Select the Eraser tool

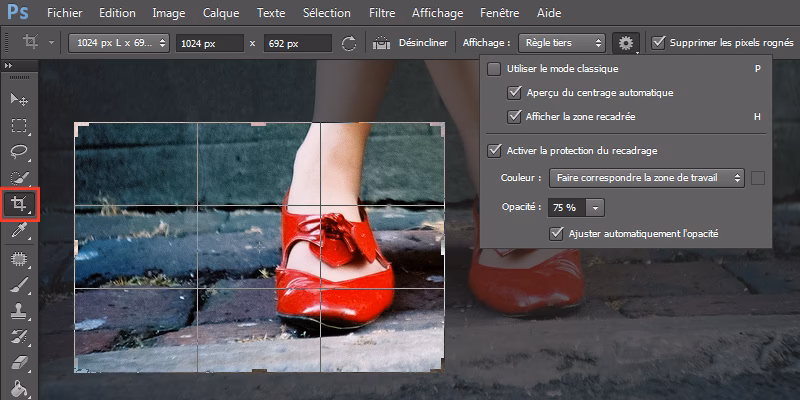pos(19,363)
